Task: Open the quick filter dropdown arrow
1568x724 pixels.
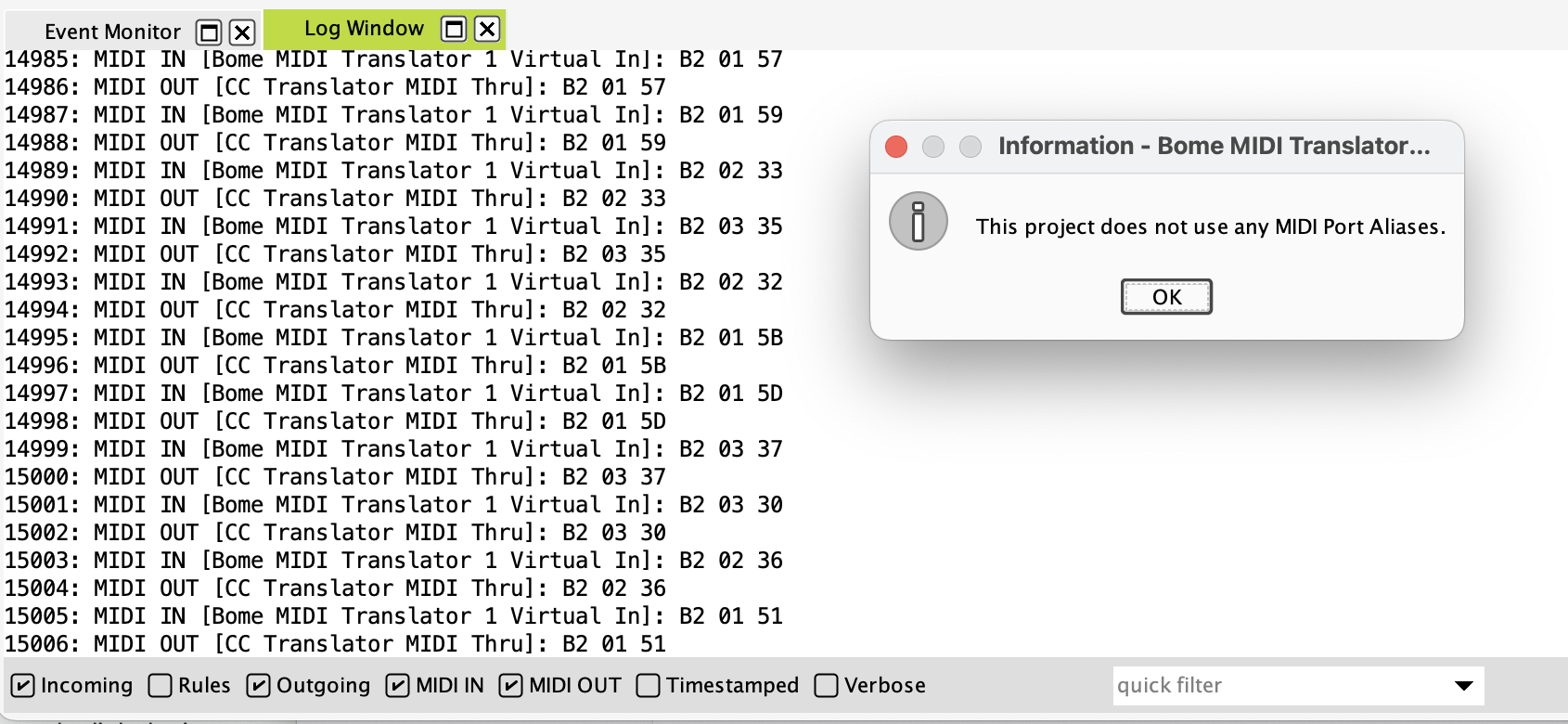Action: pos(1464,686)
